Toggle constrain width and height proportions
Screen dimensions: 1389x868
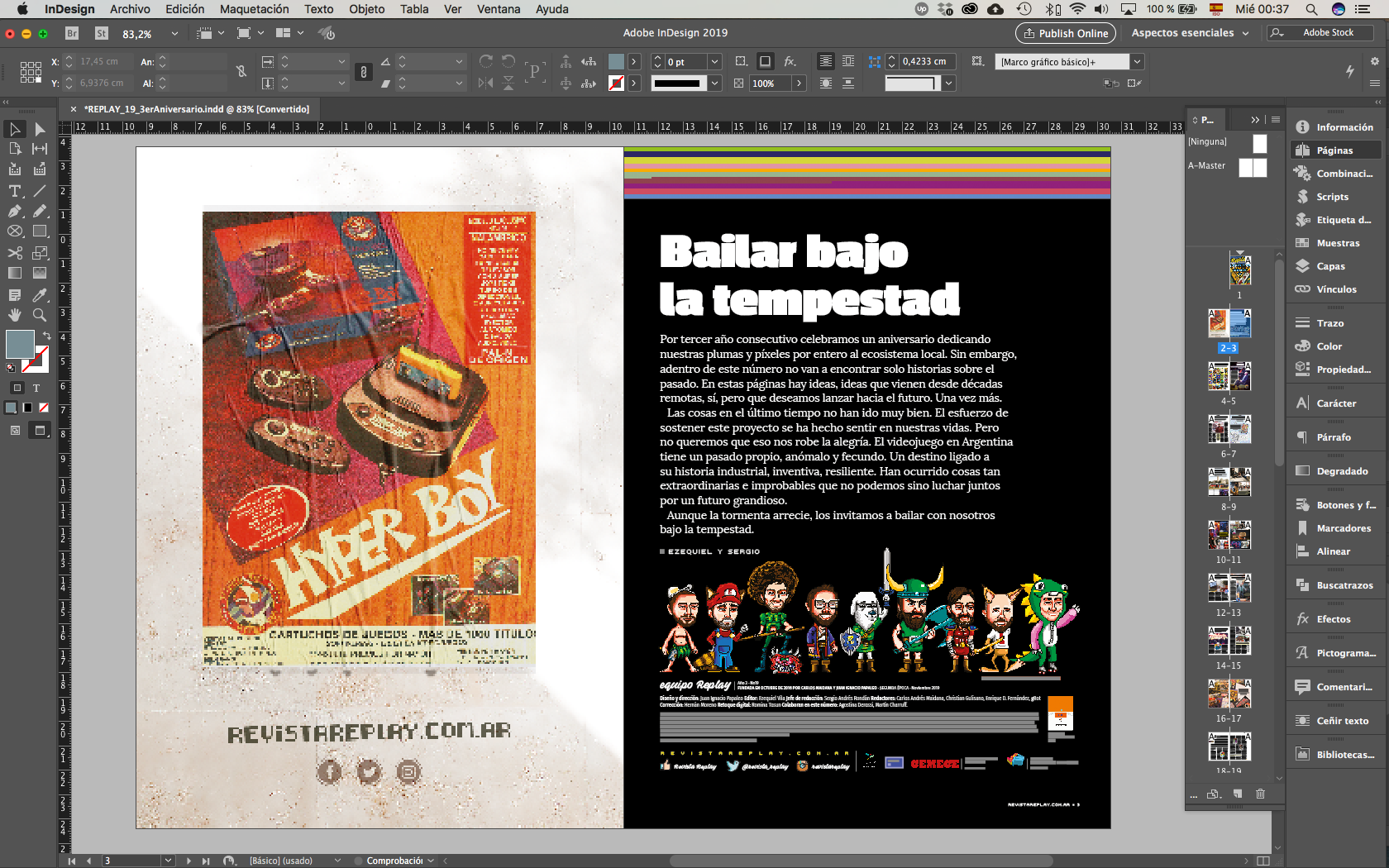pos(241,72)
